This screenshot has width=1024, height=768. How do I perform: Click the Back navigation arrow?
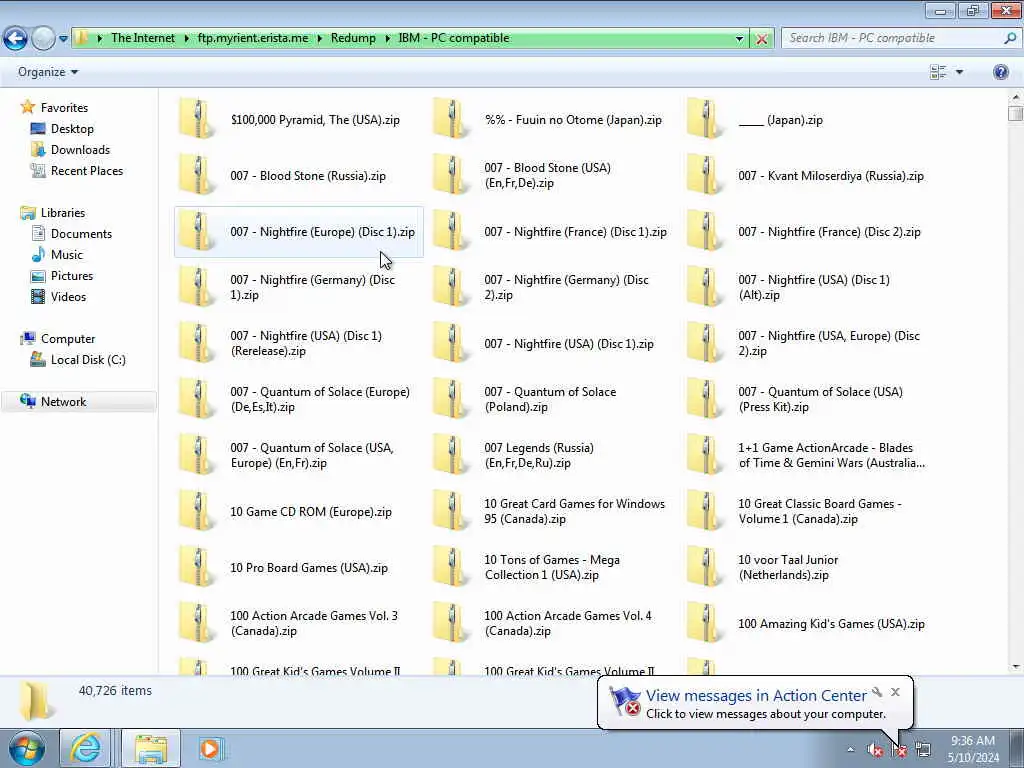(x=16, y=39)
